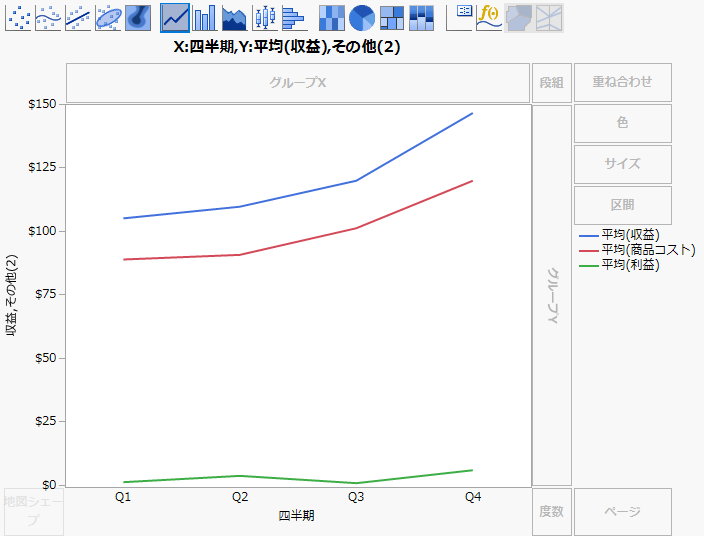Click the $125 Y axis tick label
Viewport: 704px width, 536px height.
[42, 167]
